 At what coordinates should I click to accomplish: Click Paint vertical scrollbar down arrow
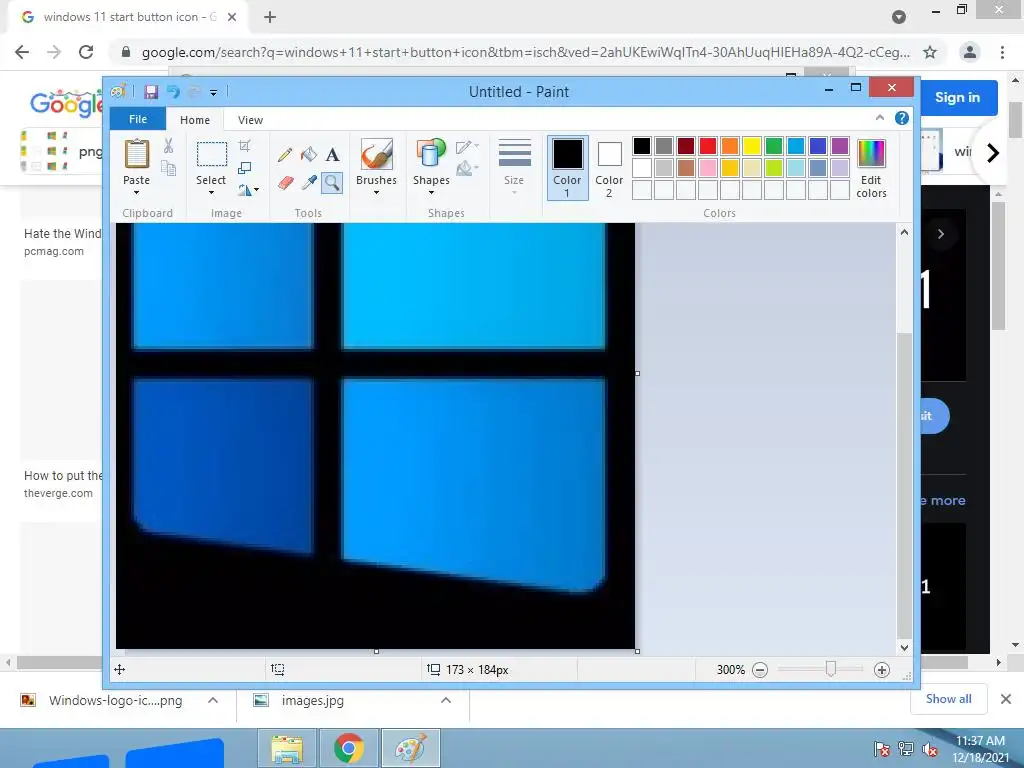[904, 648]
